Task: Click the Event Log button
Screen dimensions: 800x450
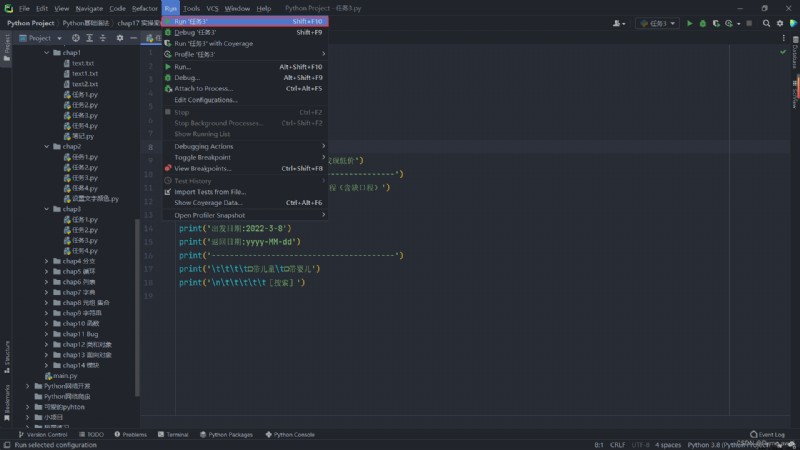Action: point(767,435)
